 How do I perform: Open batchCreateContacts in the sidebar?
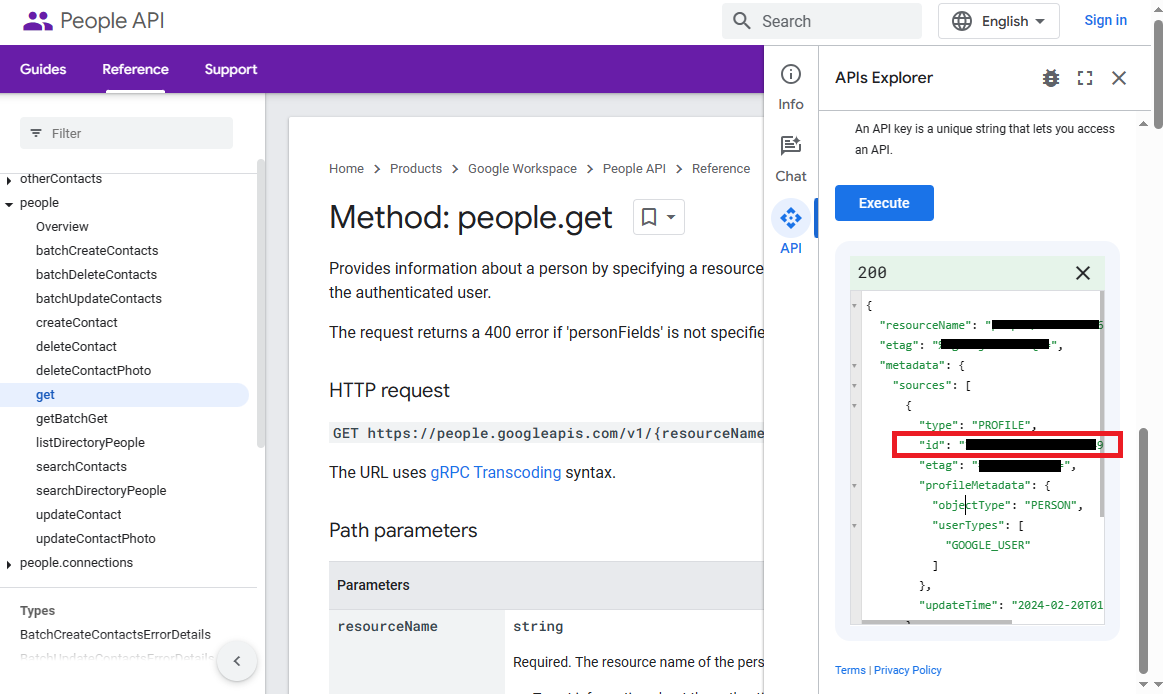point(97,251)
